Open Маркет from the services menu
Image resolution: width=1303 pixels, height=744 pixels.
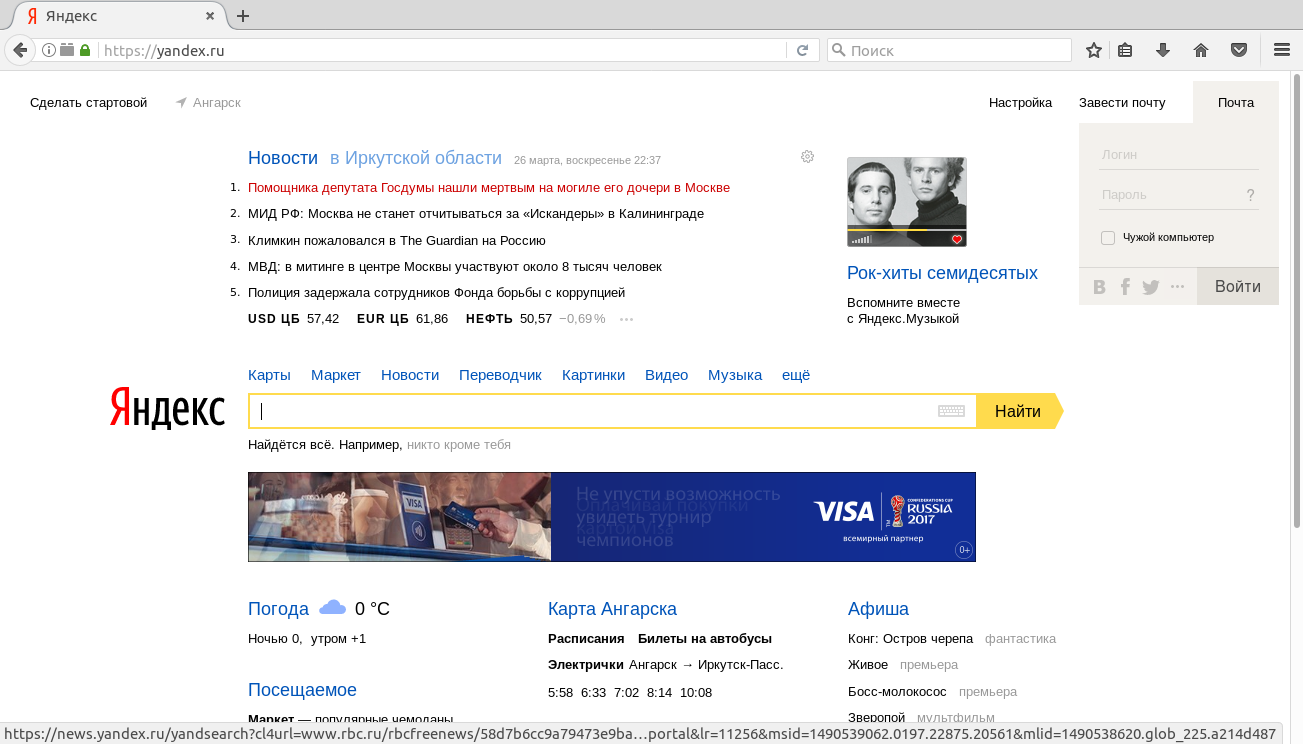point(336,375)
